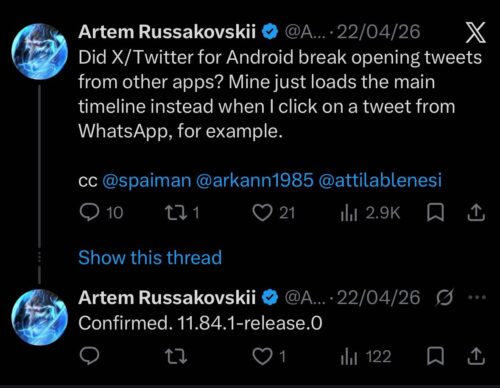The image size is (500, 388).
Task: Click the X logo in top corner
Action: click(x=476, y=32)
